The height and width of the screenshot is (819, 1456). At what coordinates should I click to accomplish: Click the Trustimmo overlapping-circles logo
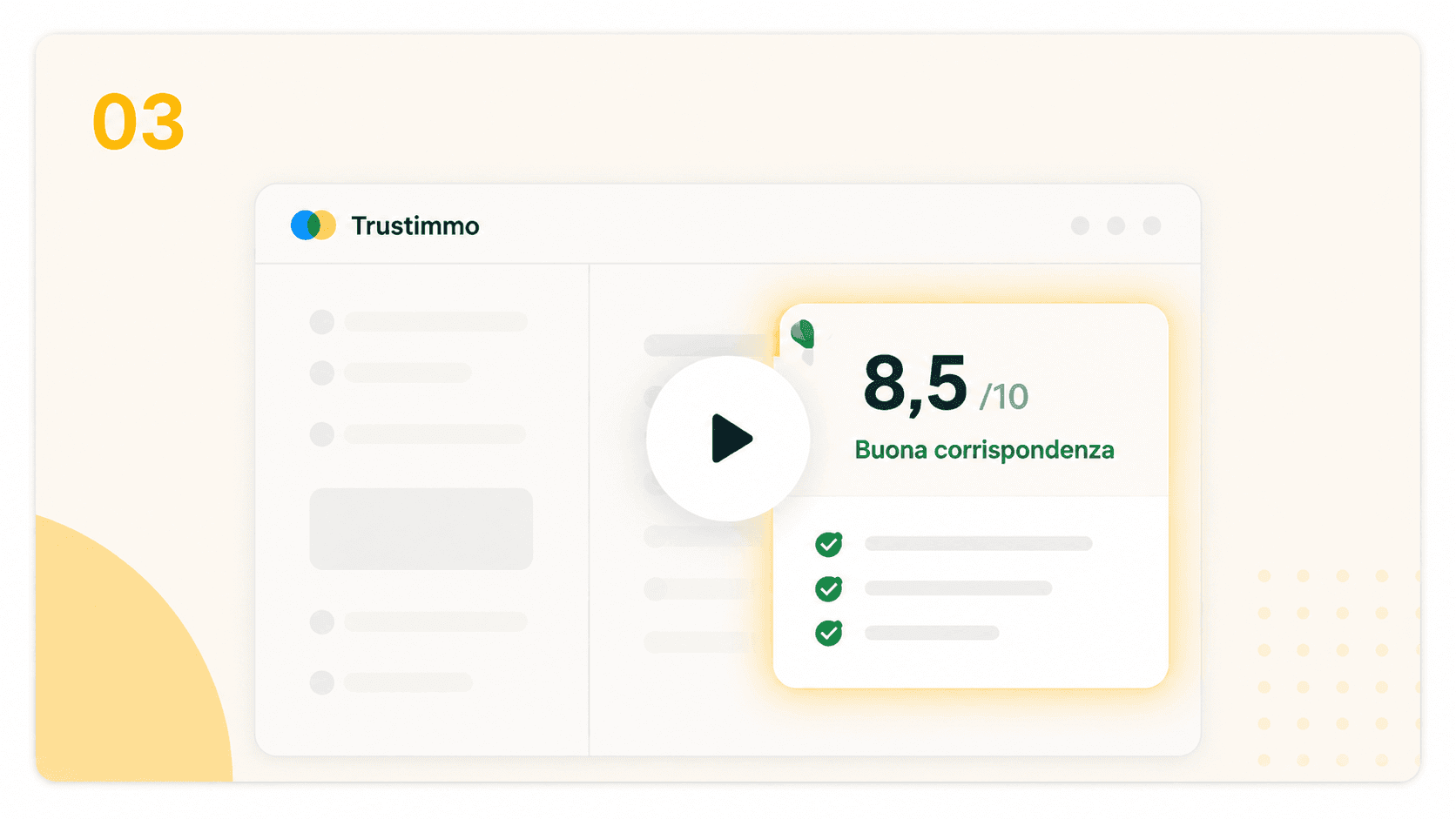coord(313,225)
